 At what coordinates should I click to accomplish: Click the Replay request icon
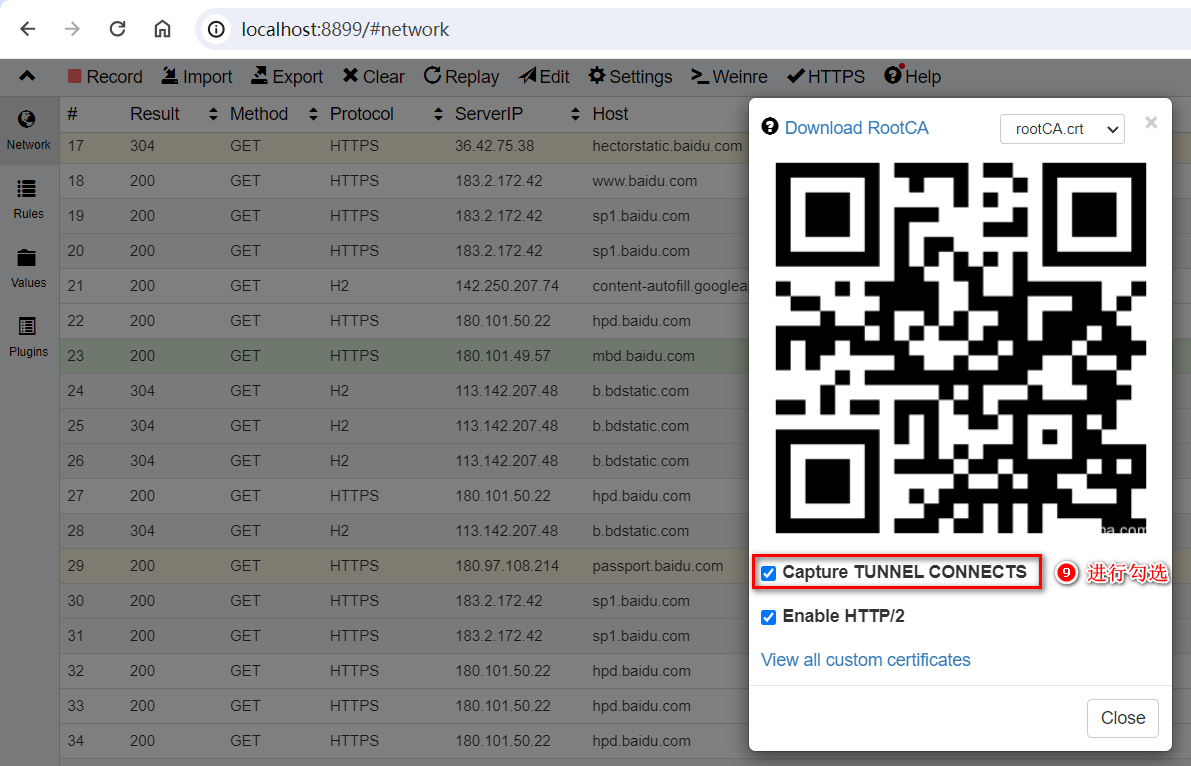(433, 77)
